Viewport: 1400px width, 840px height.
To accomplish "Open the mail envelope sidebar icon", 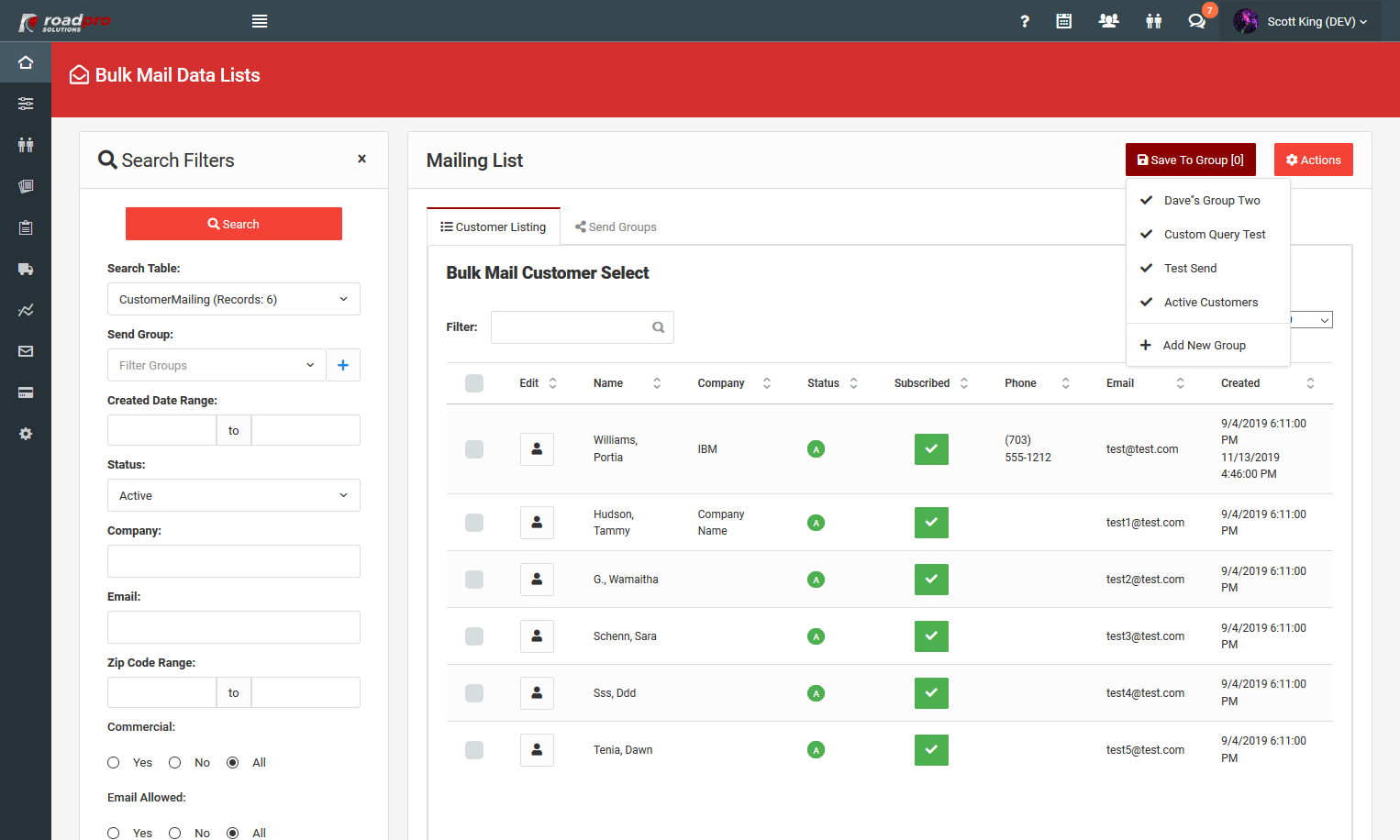I will point(26,351).
